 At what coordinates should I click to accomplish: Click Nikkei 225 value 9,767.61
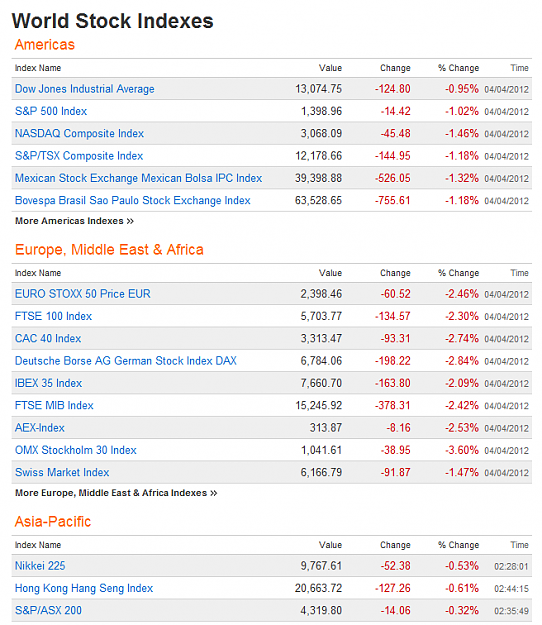[x=321, y=566]
